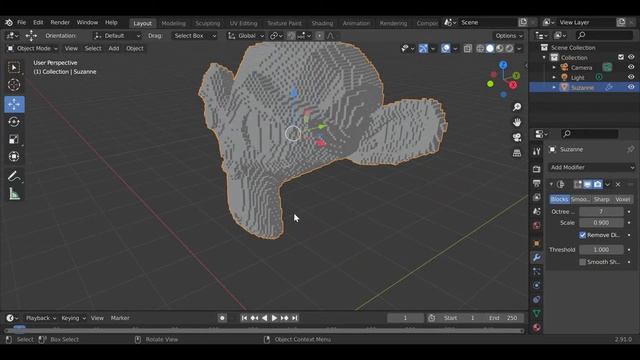640x360 pixels.
Task: Remove the modifier with X button
Action: click(618, 184)
